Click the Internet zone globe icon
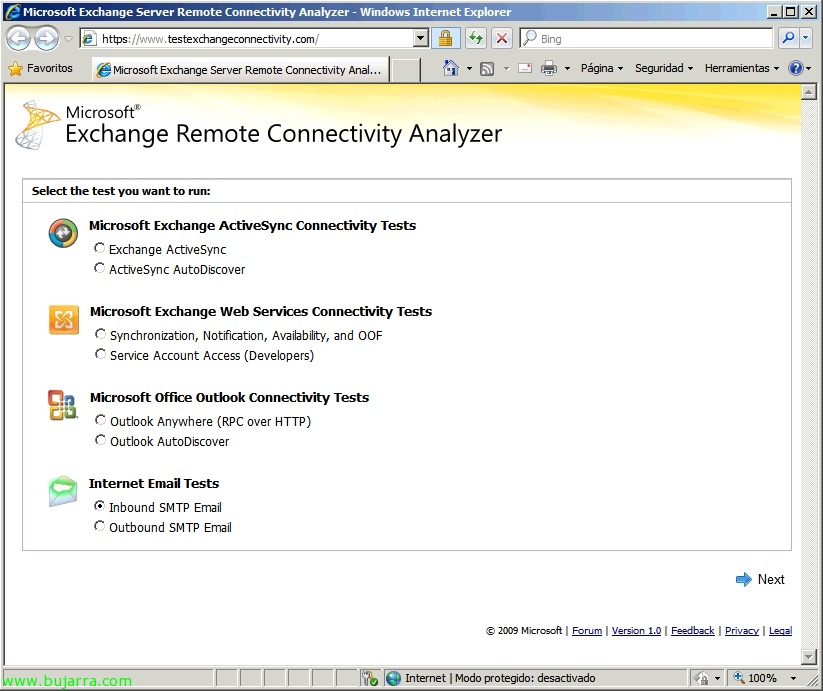 pyautogui.click(x=393, y=678)
